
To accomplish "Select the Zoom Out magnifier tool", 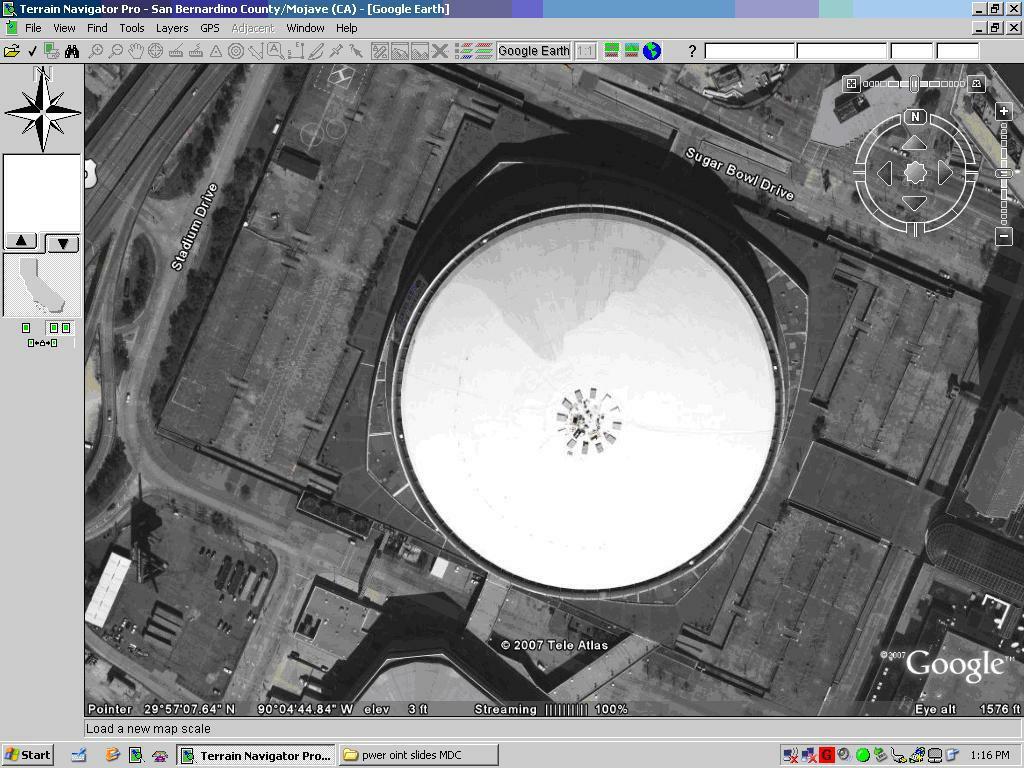I will click(x=116, y=51).
